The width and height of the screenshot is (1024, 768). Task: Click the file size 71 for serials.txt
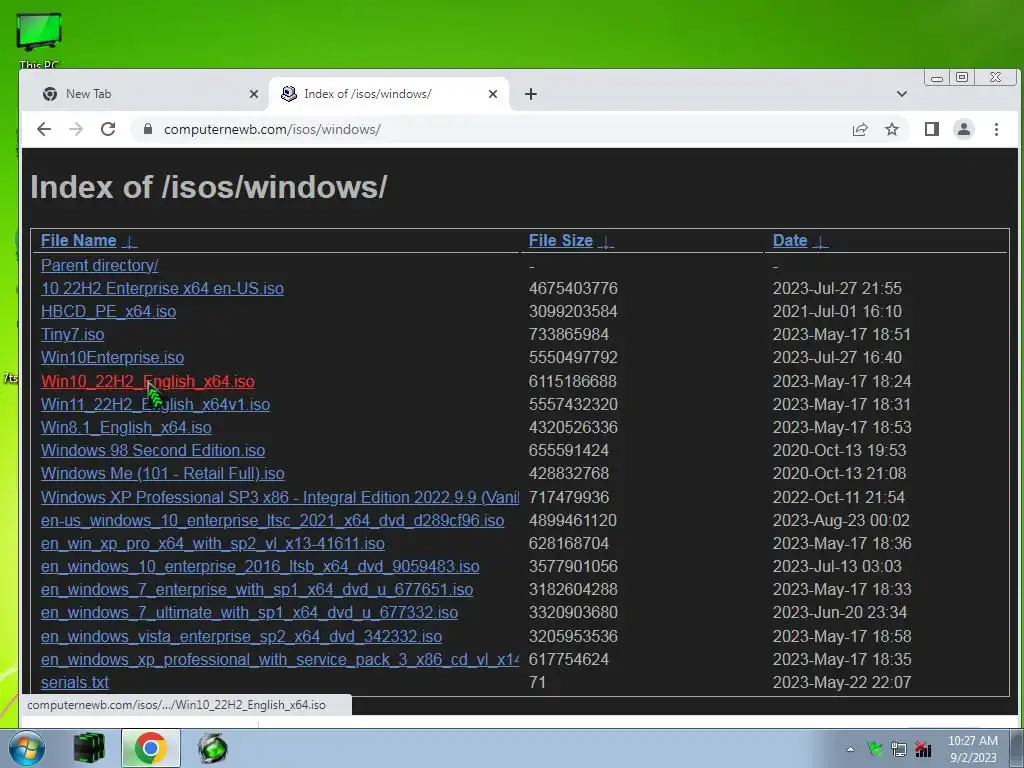(x=537, y=682)
